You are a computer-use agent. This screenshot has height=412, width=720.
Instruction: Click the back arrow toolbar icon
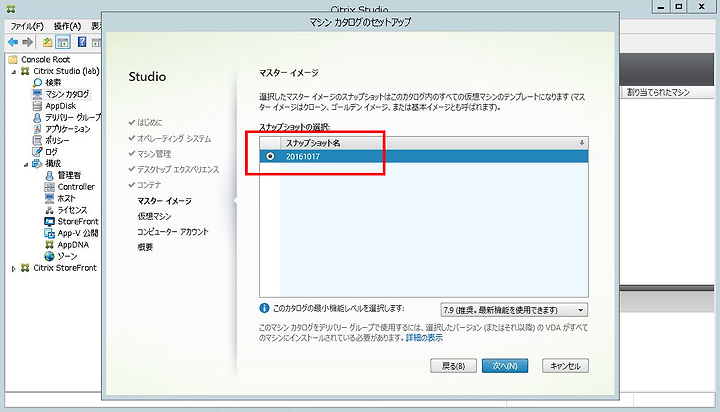(x=13, y=42)
